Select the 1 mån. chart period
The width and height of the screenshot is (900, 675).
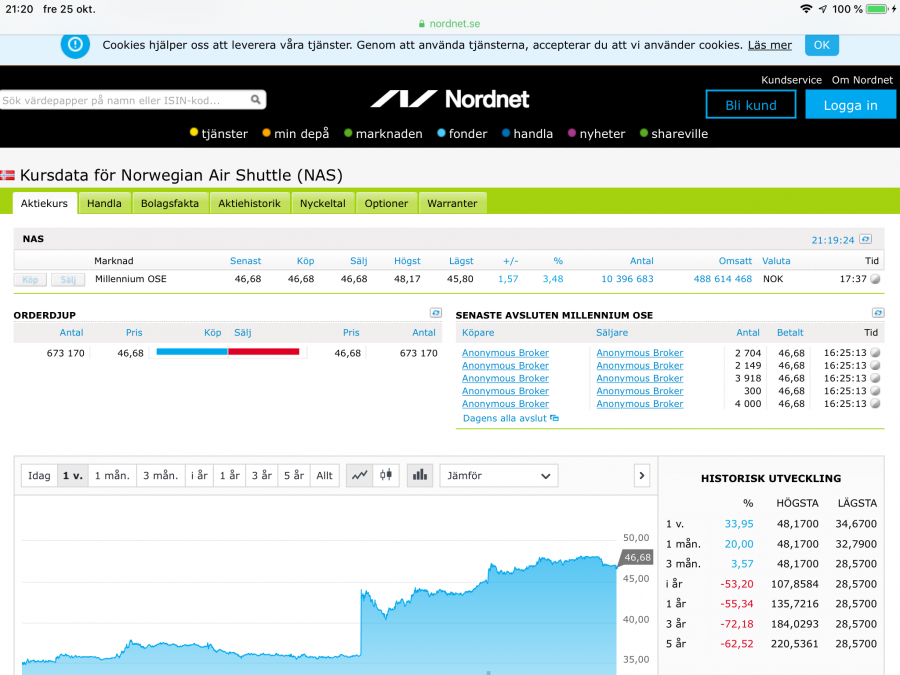(x=112, y=476)
